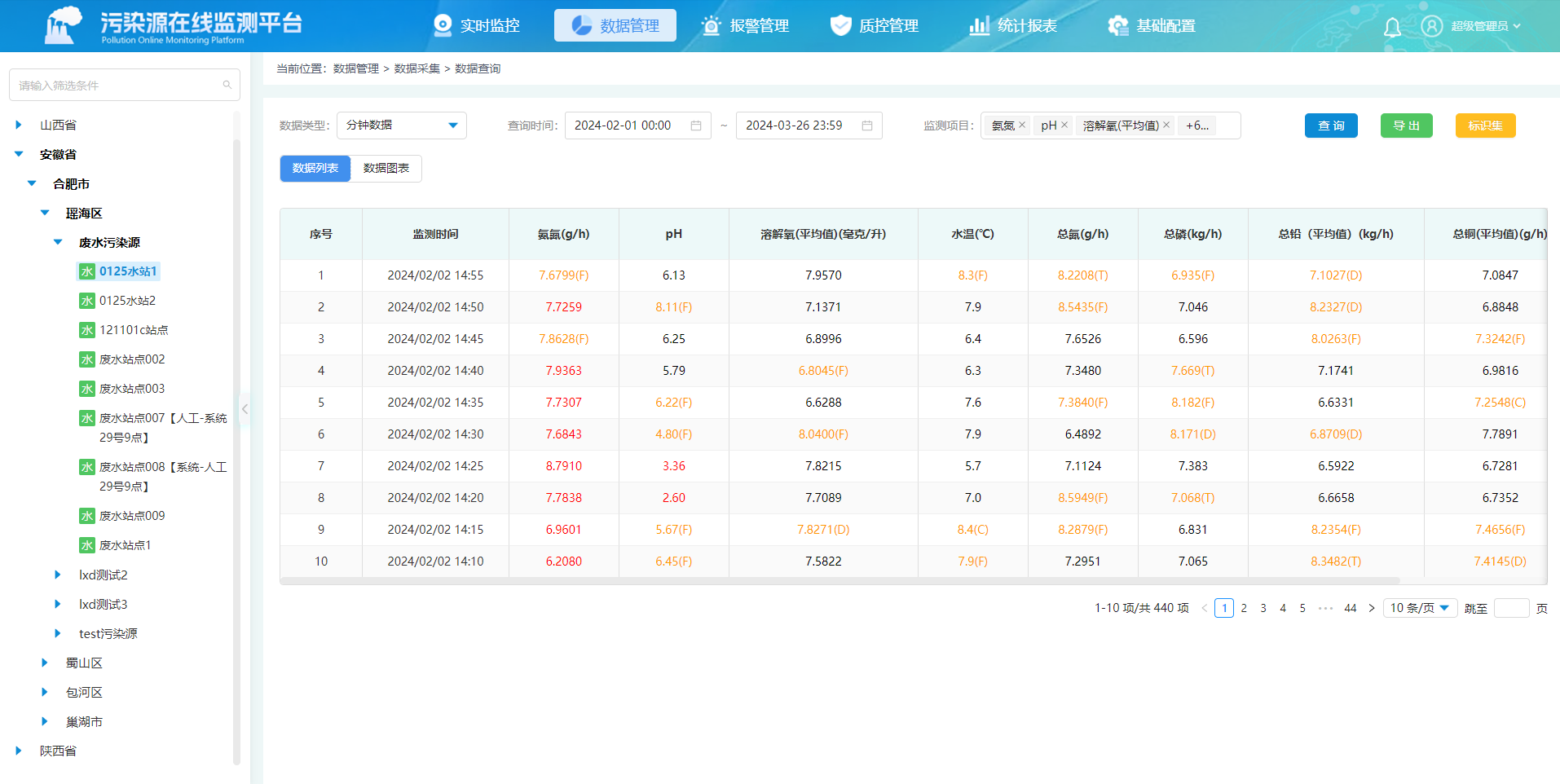Open 实时监控 menu

(x=477, y=25)
